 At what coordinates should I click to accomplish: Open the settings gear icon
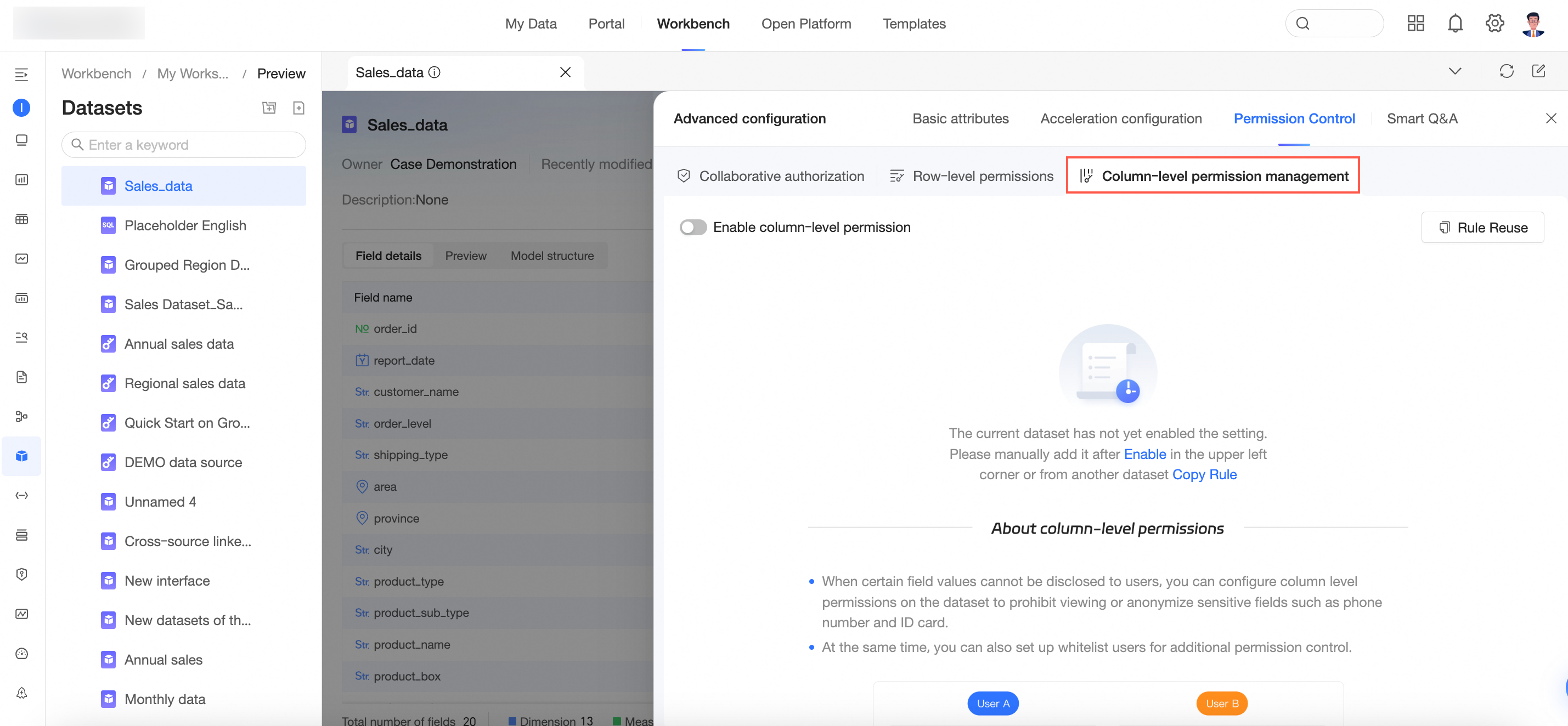pyautogui.click(x=1494, y=24)
